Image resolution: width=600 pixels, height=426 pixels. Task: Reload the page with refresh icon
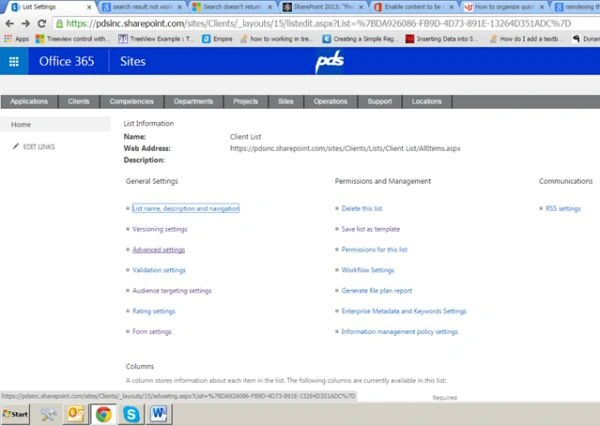(42, 24)
